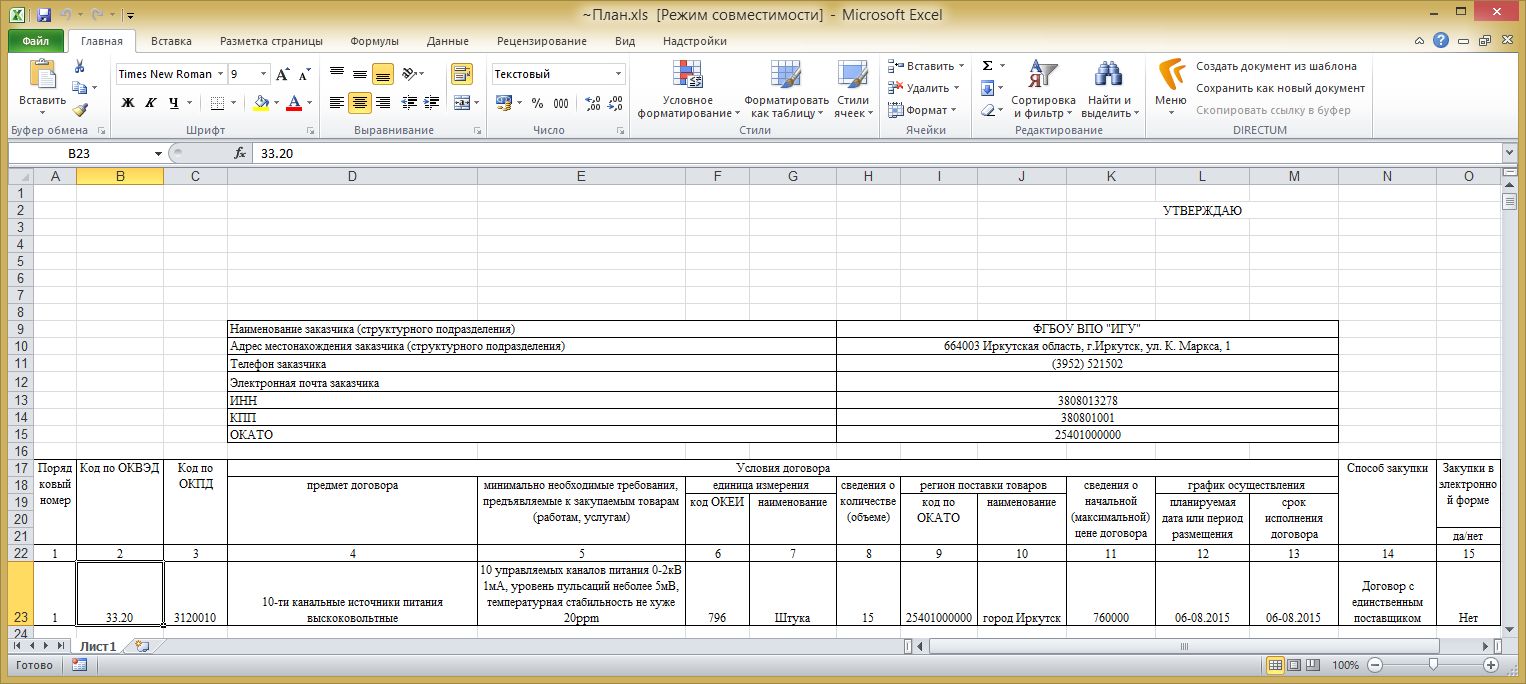1526x684 pixels.
Task: Click the Percent Style button
Action: 537,103
